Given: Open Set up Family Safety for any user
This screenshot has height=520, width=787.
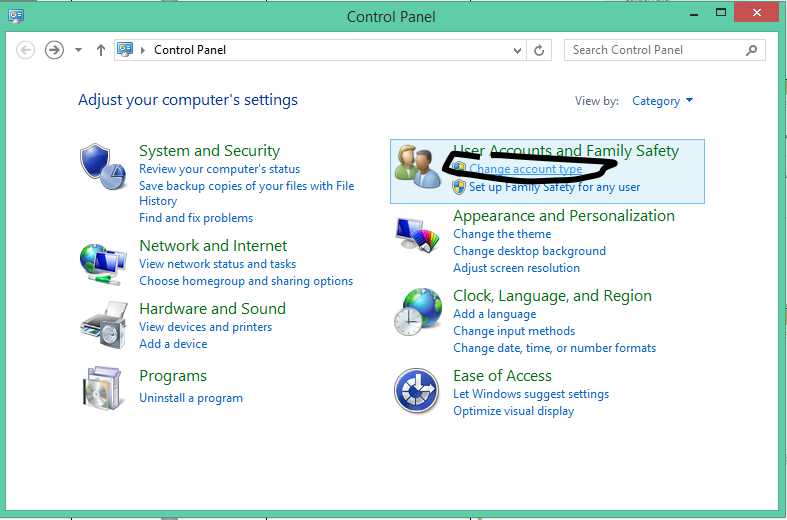Looking at the screenshot, I should [554, 187].
